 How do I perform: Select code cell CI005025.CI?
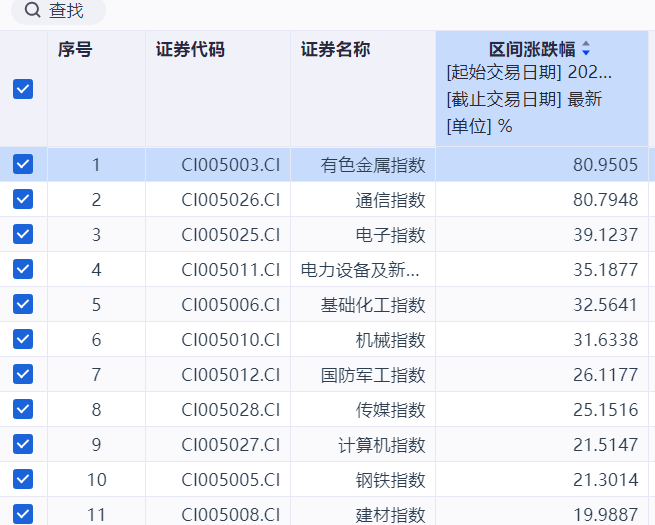[218, 235]
